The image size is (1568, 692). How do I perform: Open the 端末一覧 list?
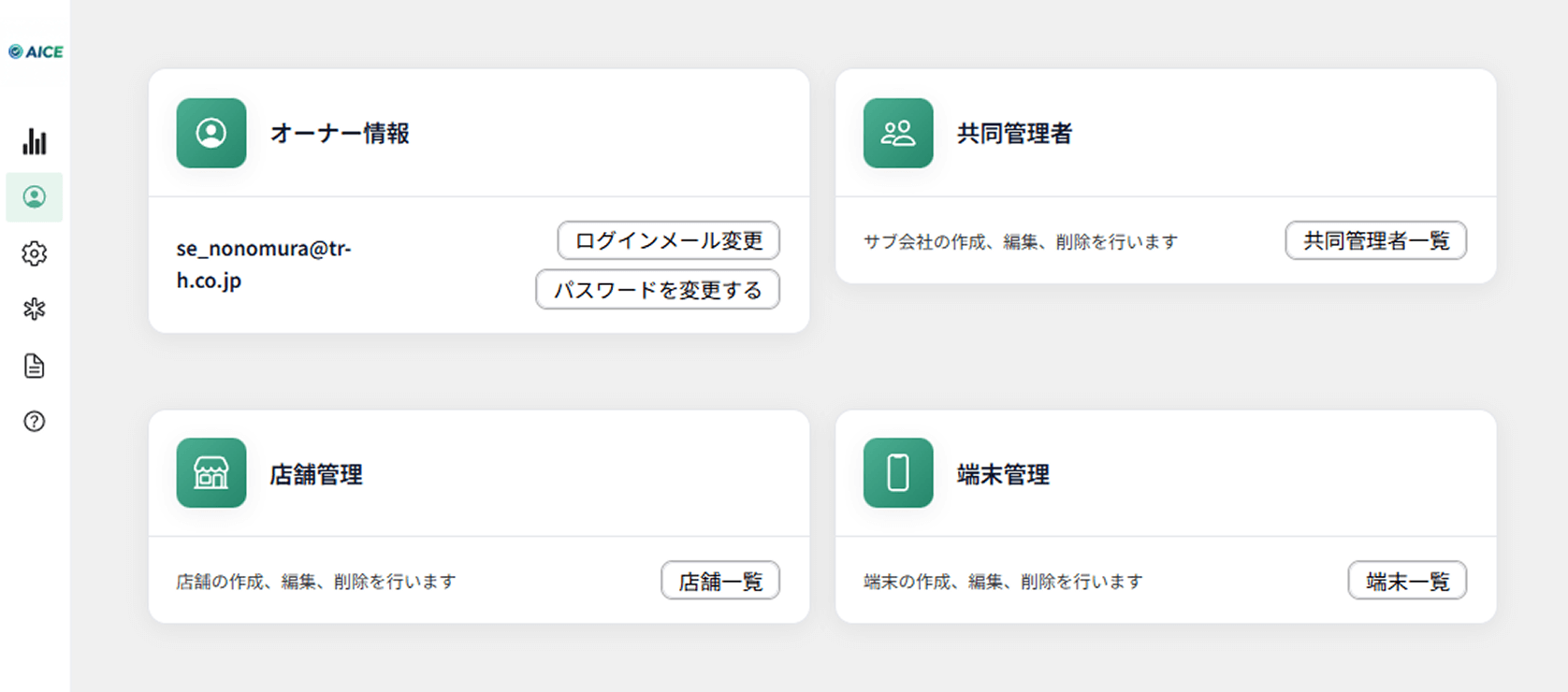click(1407, 581)
